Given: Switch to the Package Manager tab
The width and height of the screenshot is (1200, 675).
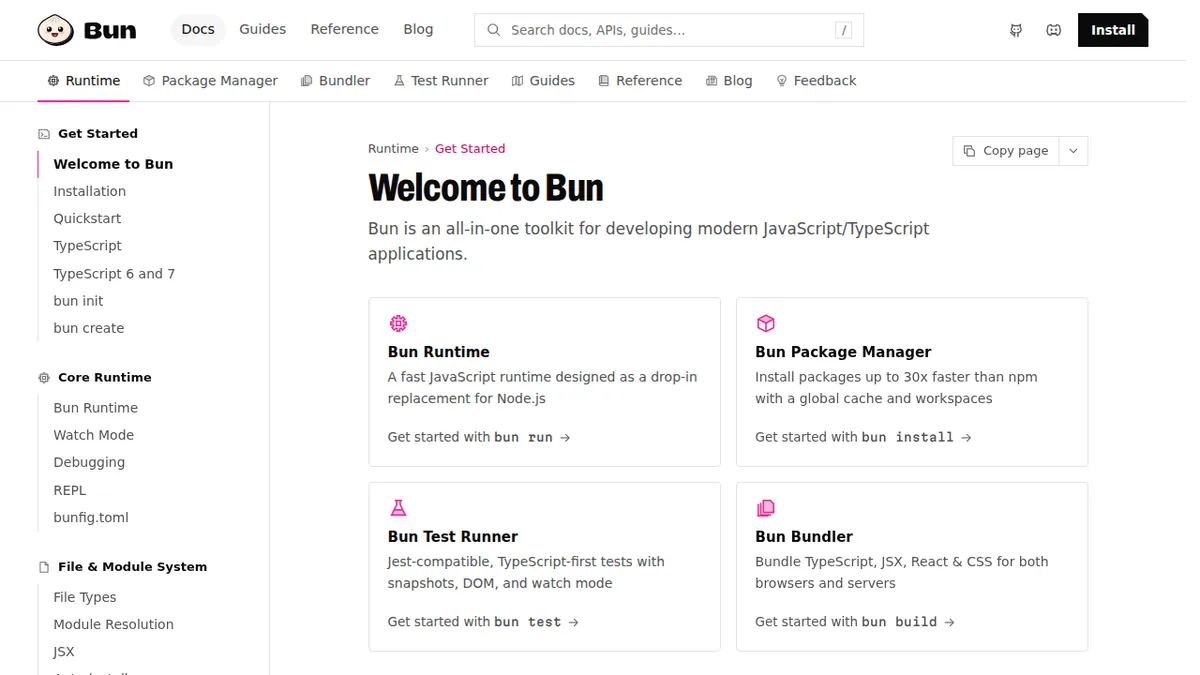Looking at the screenshot, I should (210, 81).
